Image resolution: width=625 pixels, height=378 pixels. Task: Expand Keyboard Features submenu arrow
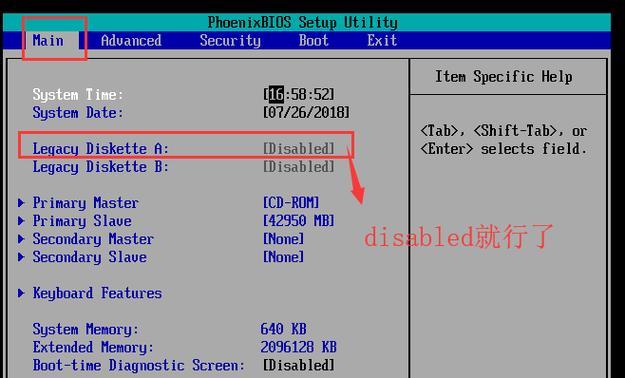pyautogui.click(x=21, y=293)
